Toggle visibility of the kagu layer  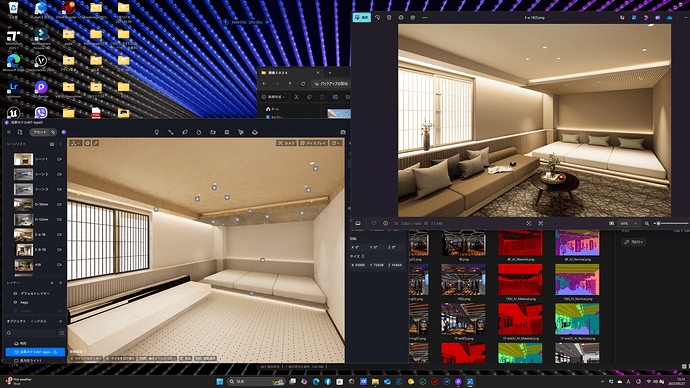[x=15, y=302]
